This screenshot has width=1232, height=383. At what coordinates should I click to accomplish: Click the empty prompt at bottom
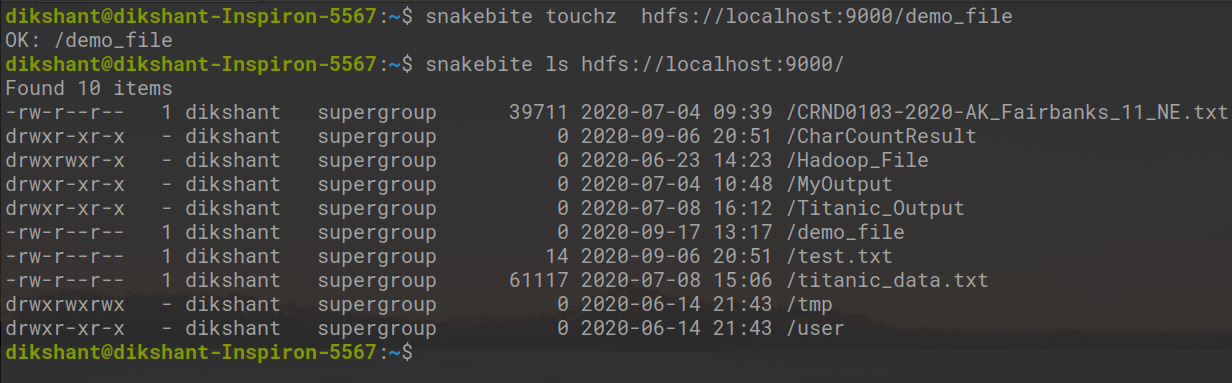208,352
